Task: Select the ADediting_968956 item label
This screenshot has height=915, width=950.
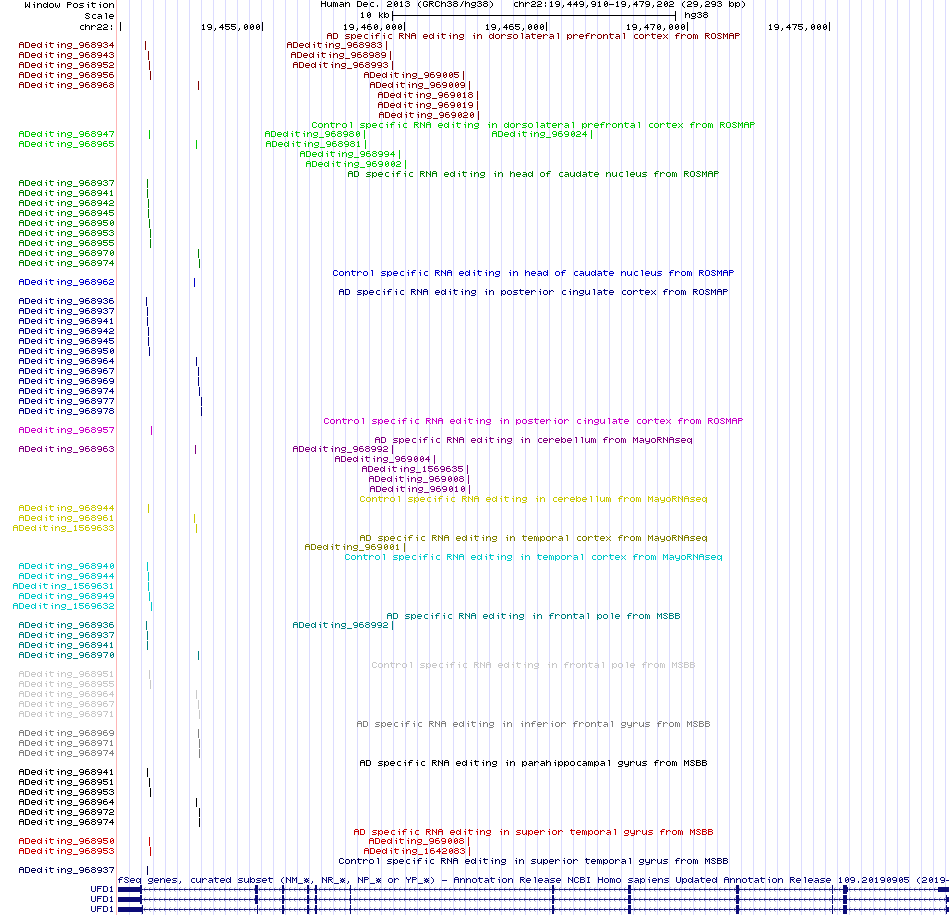Action: (66, 75)
